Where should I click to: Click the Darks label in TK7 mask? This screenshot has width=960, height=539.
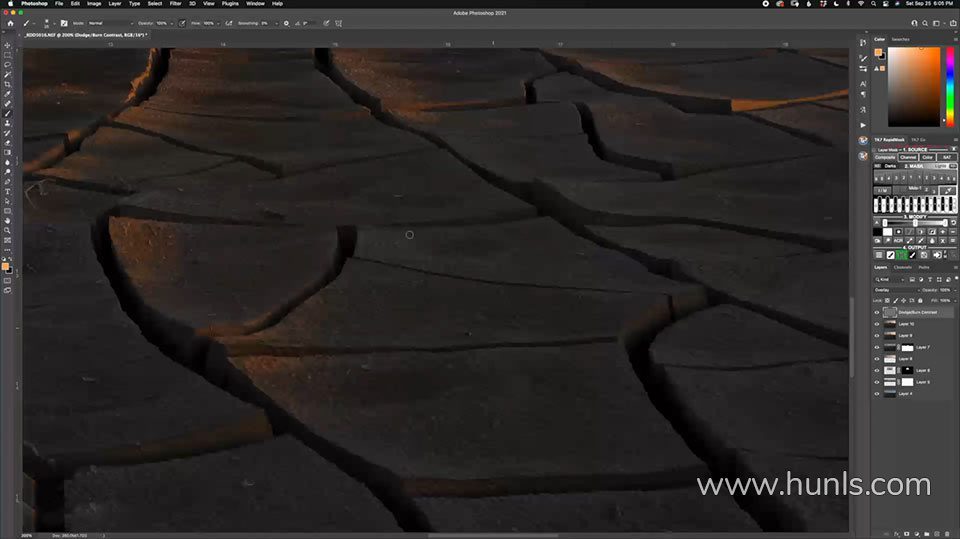click(x=890, y=166)
